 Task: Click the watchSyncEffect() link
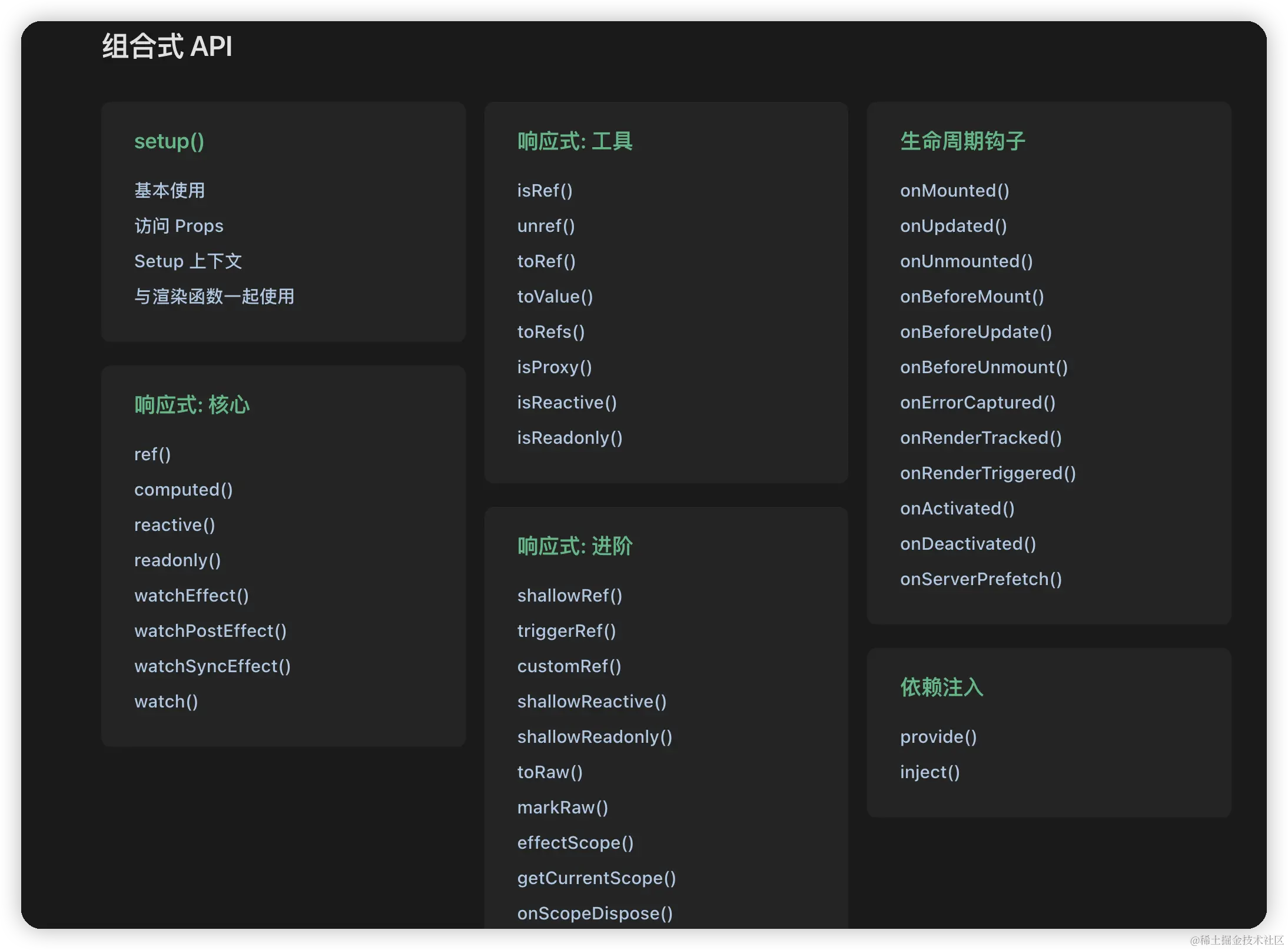click(212, 666)
